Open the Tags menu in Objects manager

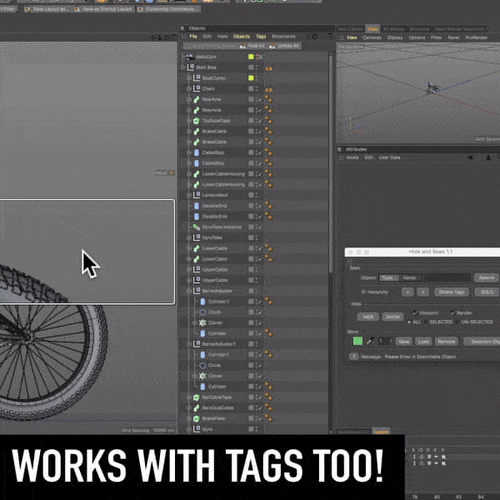[261, 36]
